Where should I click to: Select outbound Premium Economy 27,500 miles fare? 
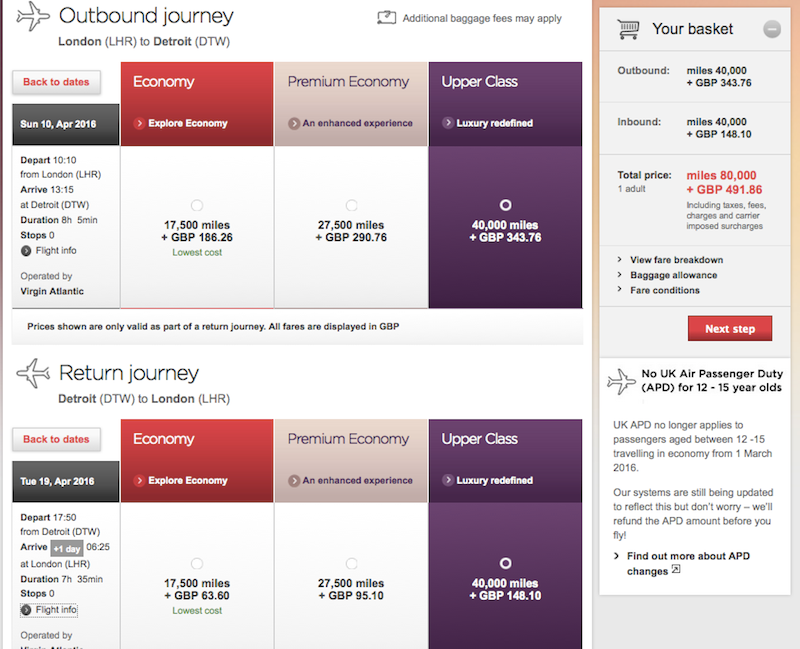350,205
